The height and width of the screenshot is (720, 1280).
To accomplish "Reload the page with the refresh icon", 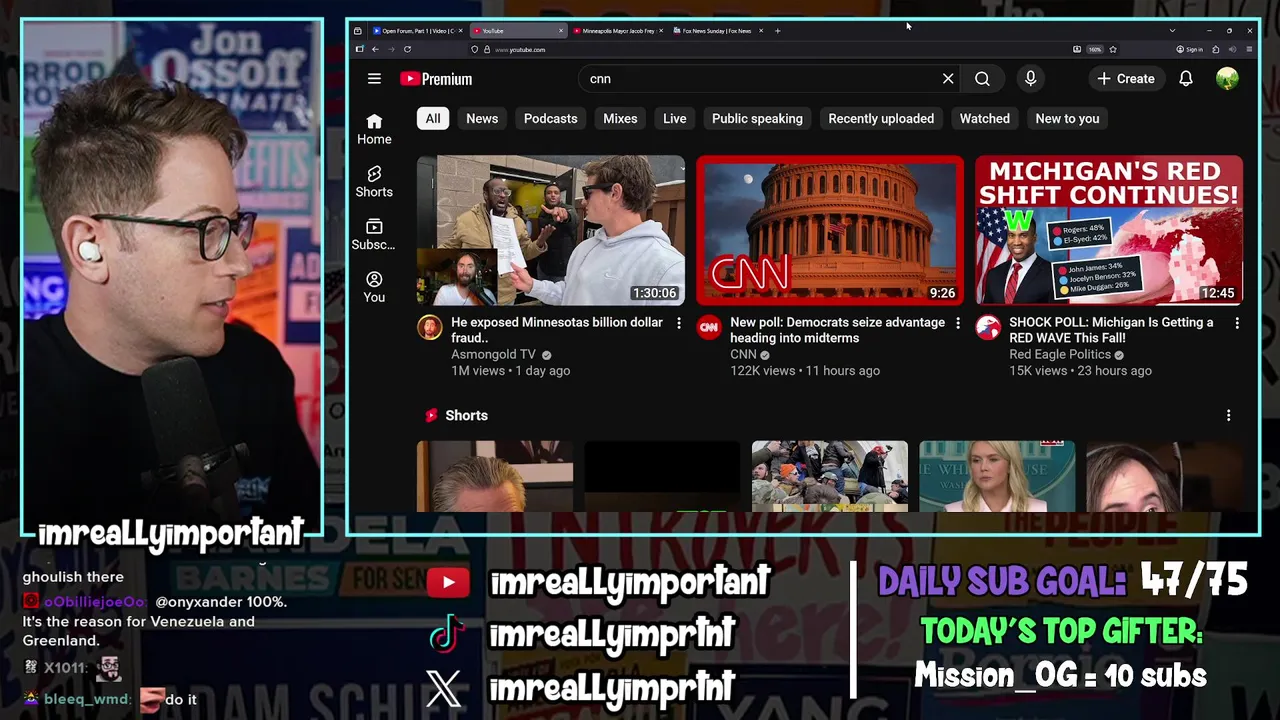I will (x=407, y=49).
